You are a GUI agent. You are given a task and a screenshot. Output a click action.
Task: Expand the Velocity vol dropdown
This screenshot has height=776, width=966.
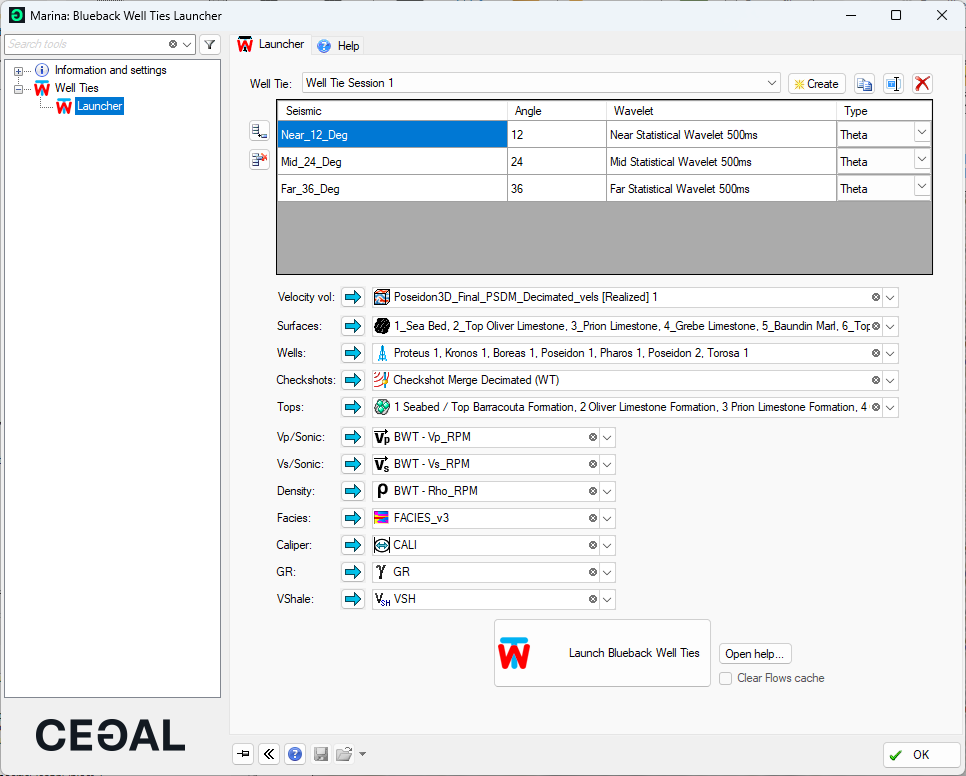click(x=890, y=297)
